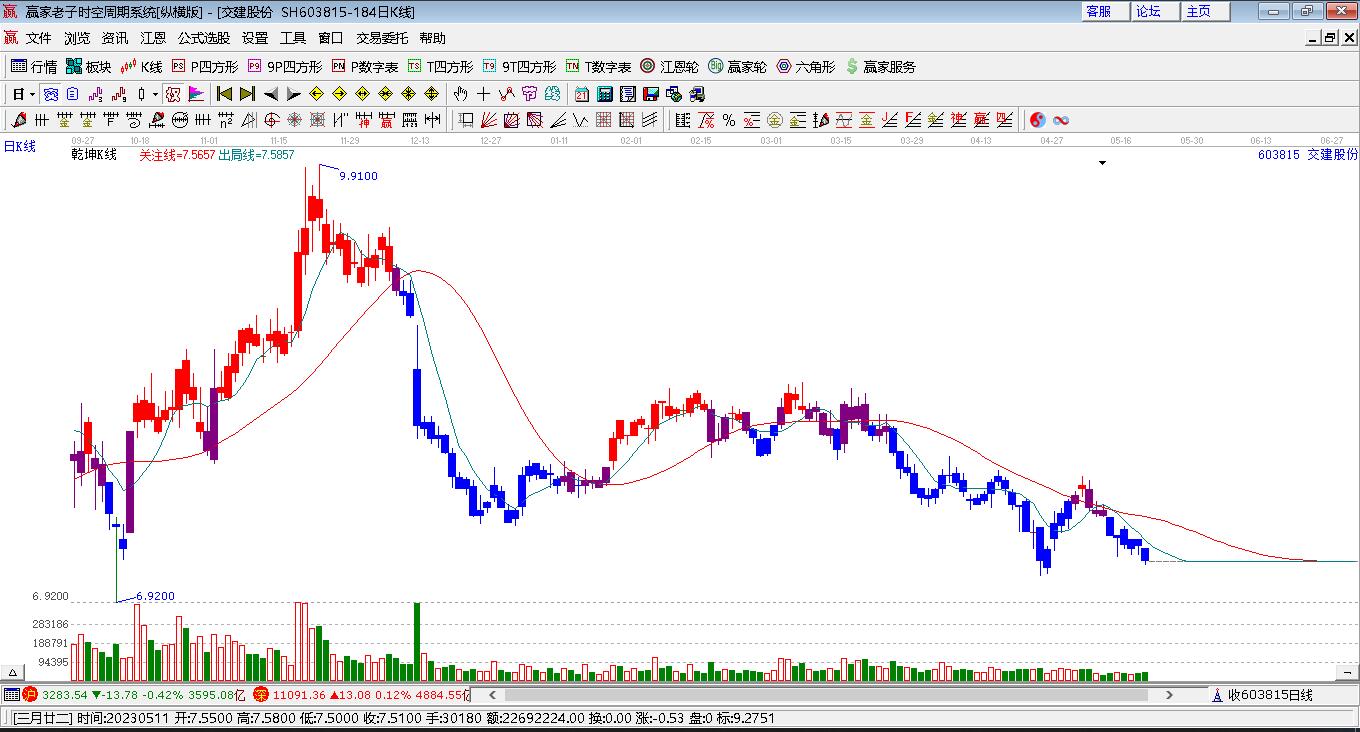The height and width of the screenshot is (732, 1360).
Task: Select the crosshair cursor tool
Action: pyautogui.click(x=483, y=94)
